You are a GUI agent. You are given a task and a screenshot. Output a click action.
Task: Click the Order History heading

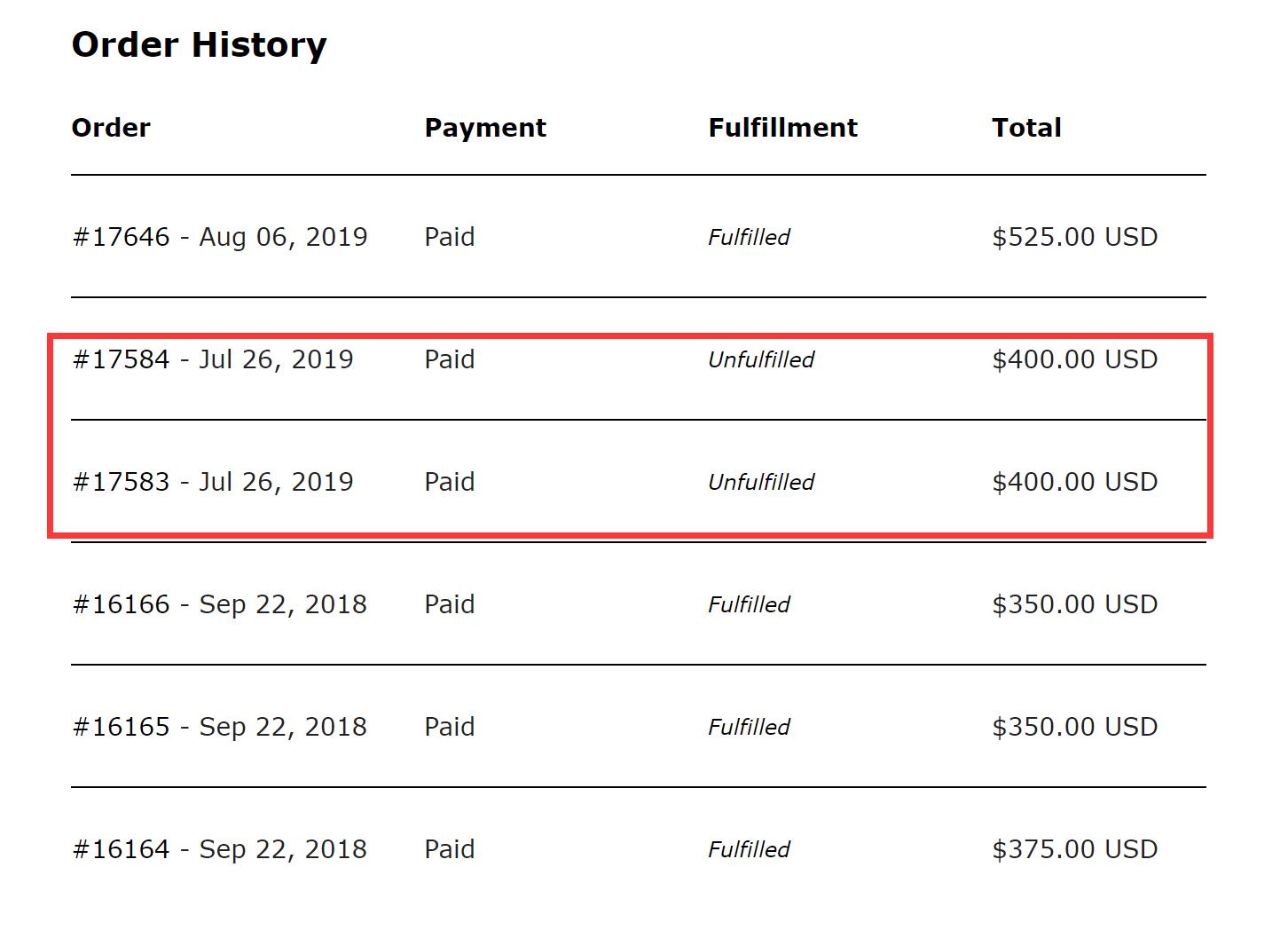(x=199, y=44)
